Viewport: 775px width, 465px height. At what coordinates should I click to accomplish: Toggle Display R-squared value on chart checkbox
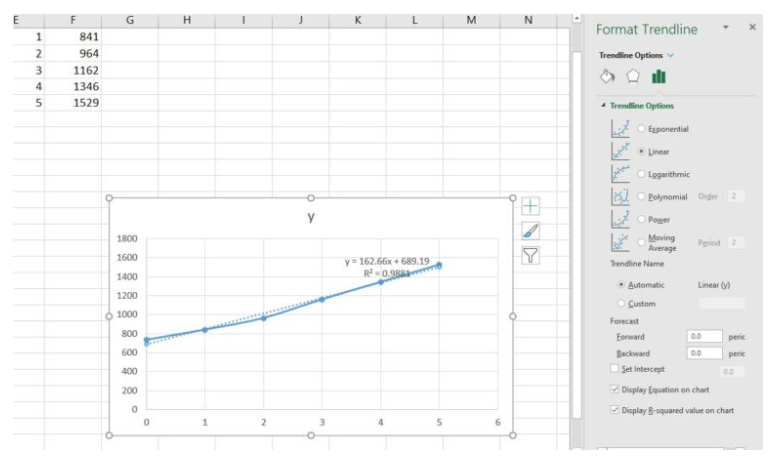[614, 410]
